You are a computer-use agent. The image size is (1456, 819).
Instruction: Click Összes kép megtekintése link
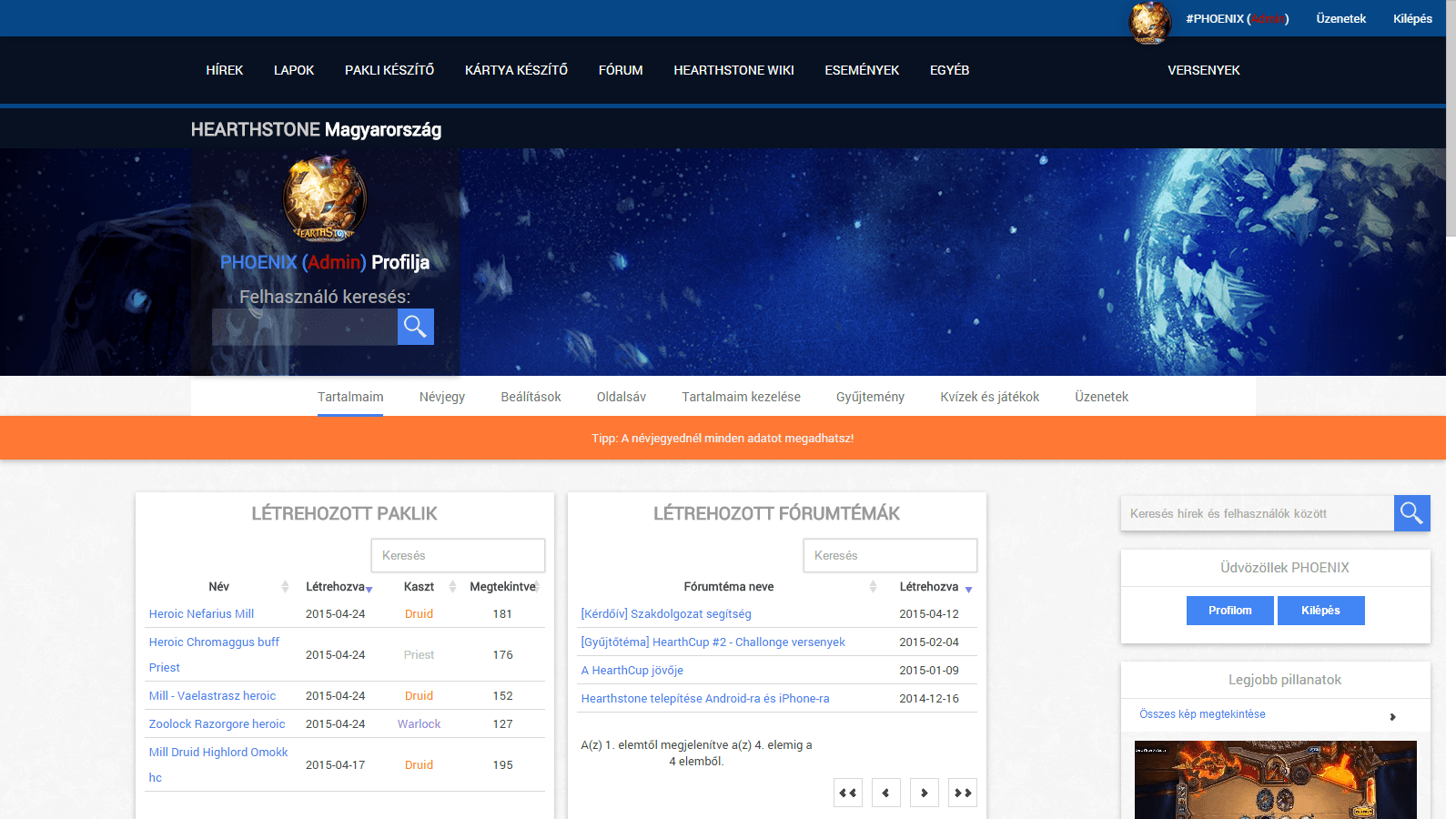(1202, 714)
